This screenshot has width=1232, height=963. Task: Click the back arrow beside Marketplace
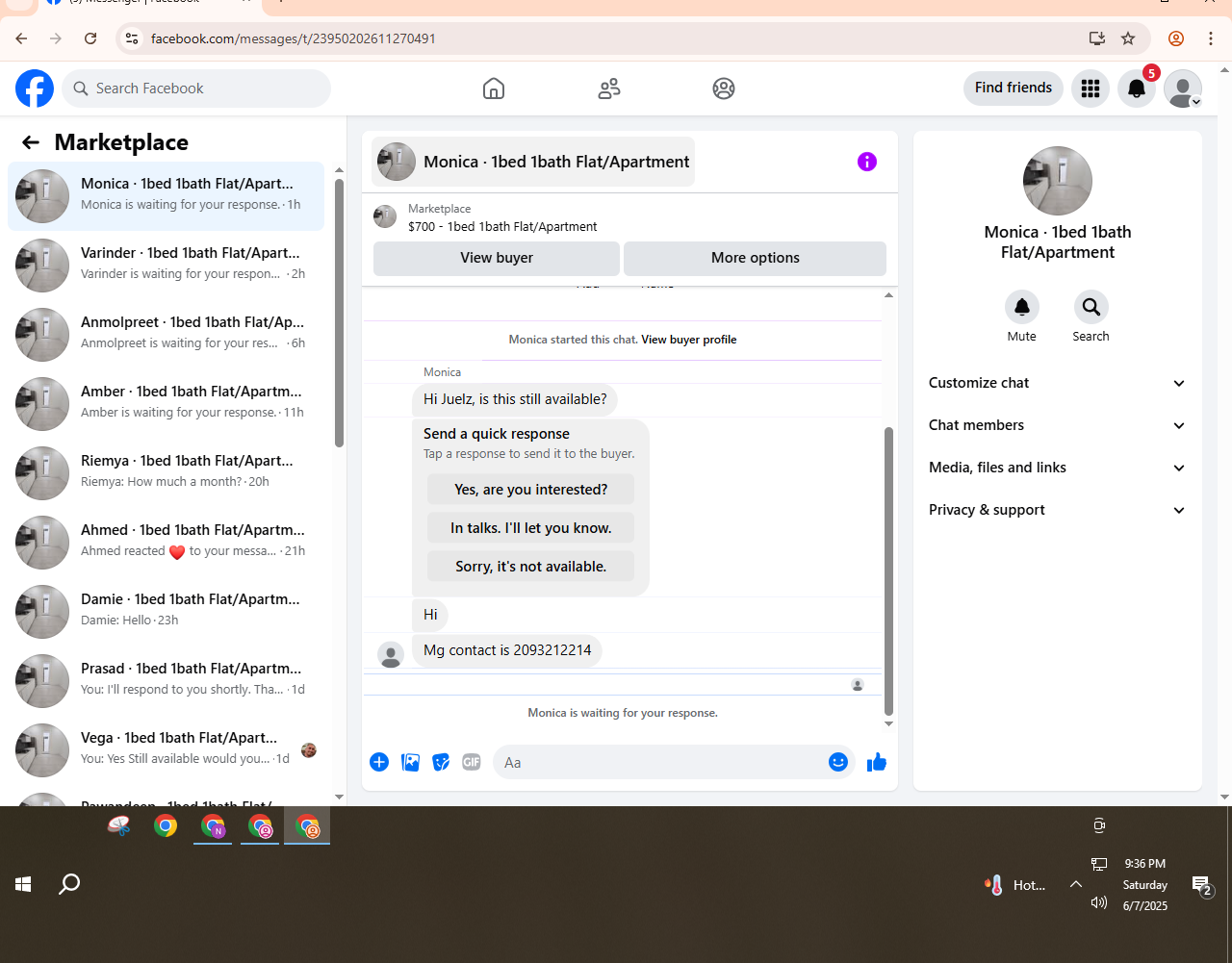tap(31, 142)
